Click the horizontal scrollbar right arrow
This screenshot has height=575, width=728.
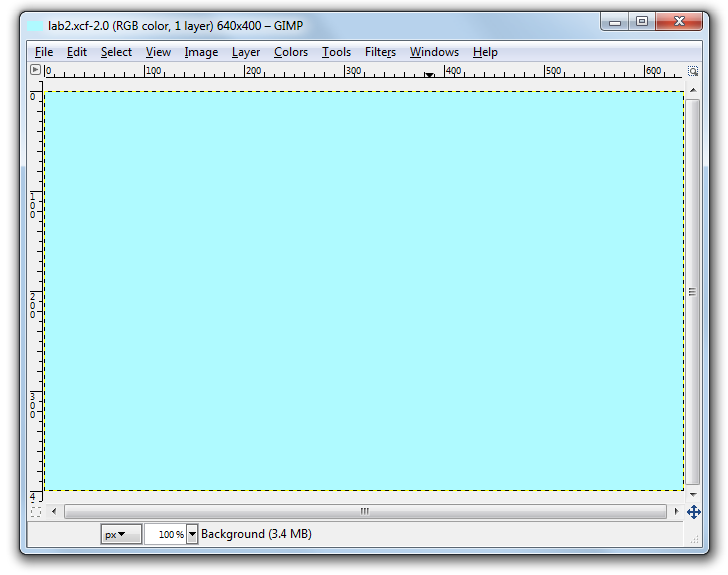coord(676,511)
